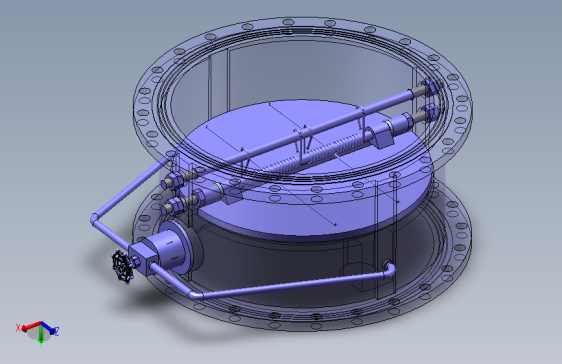Viewport: 562px width, 364px height.
Task: Click the red X axis of the orientation triad
Action: (x=30, y=326)
